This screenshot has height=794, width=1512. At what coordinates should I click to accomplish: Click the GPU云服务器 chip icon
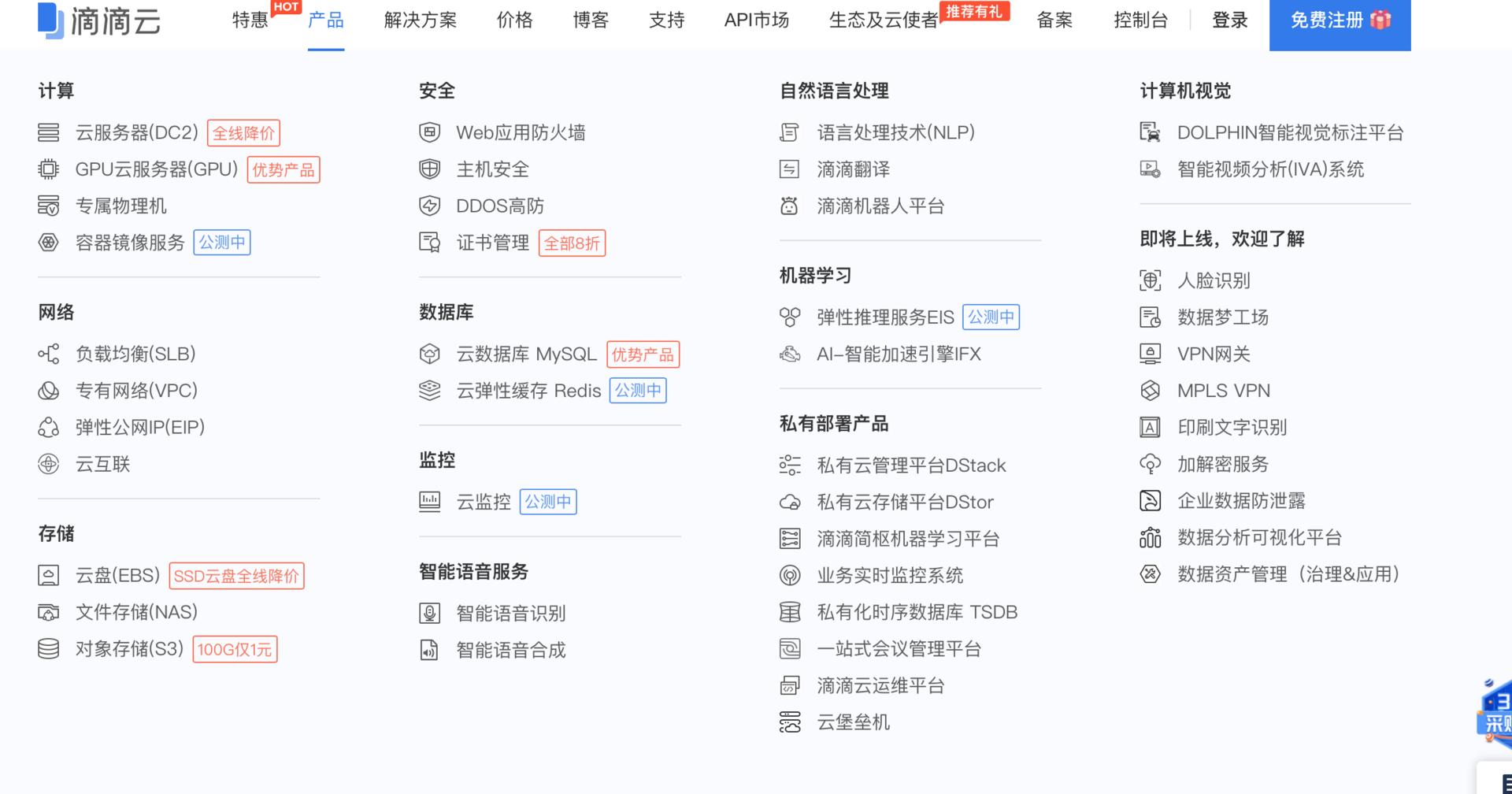[48, 169]
